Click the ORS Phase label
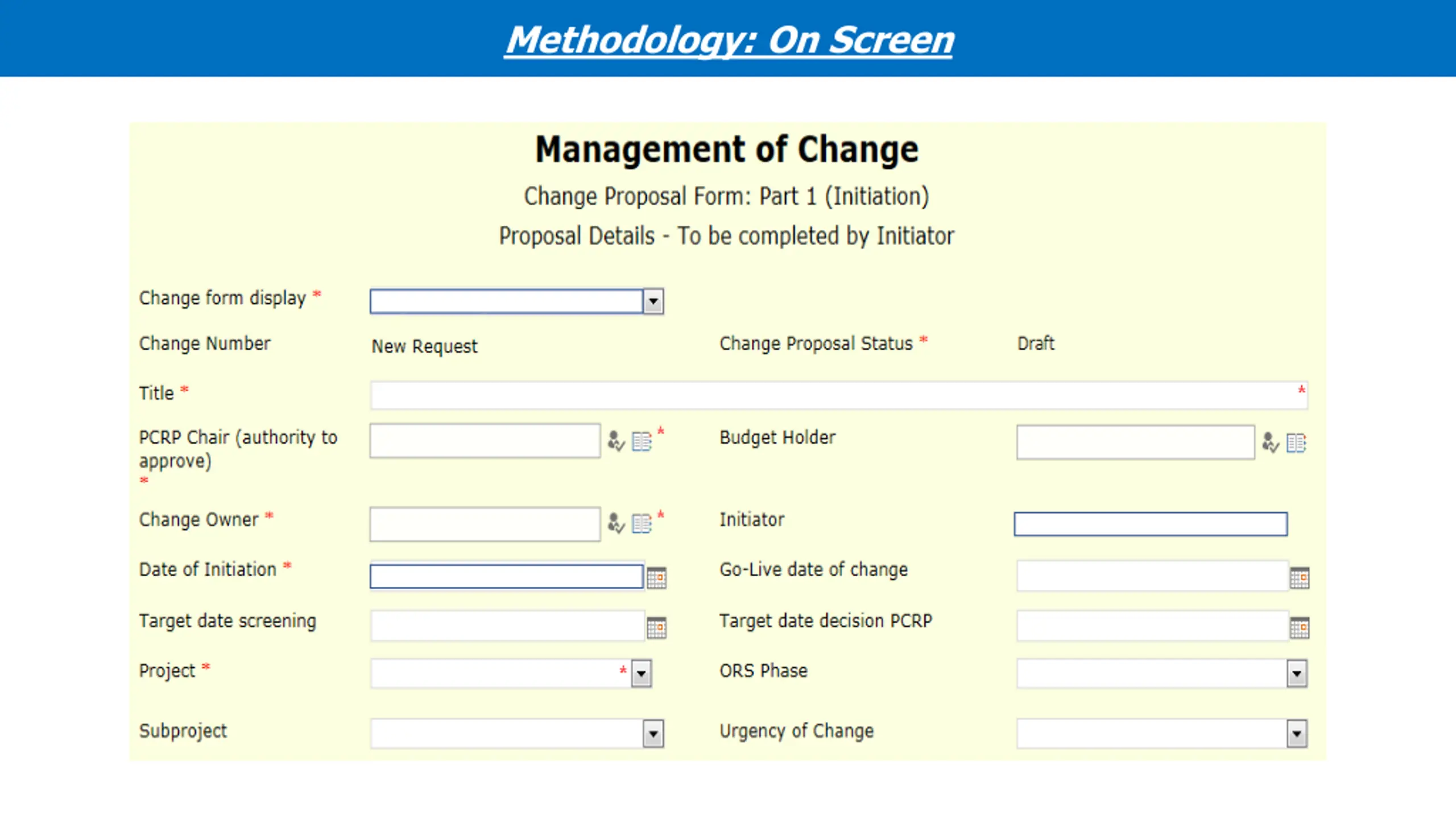The height and width of the screenshot is (819, 1456). click(763, 671)
